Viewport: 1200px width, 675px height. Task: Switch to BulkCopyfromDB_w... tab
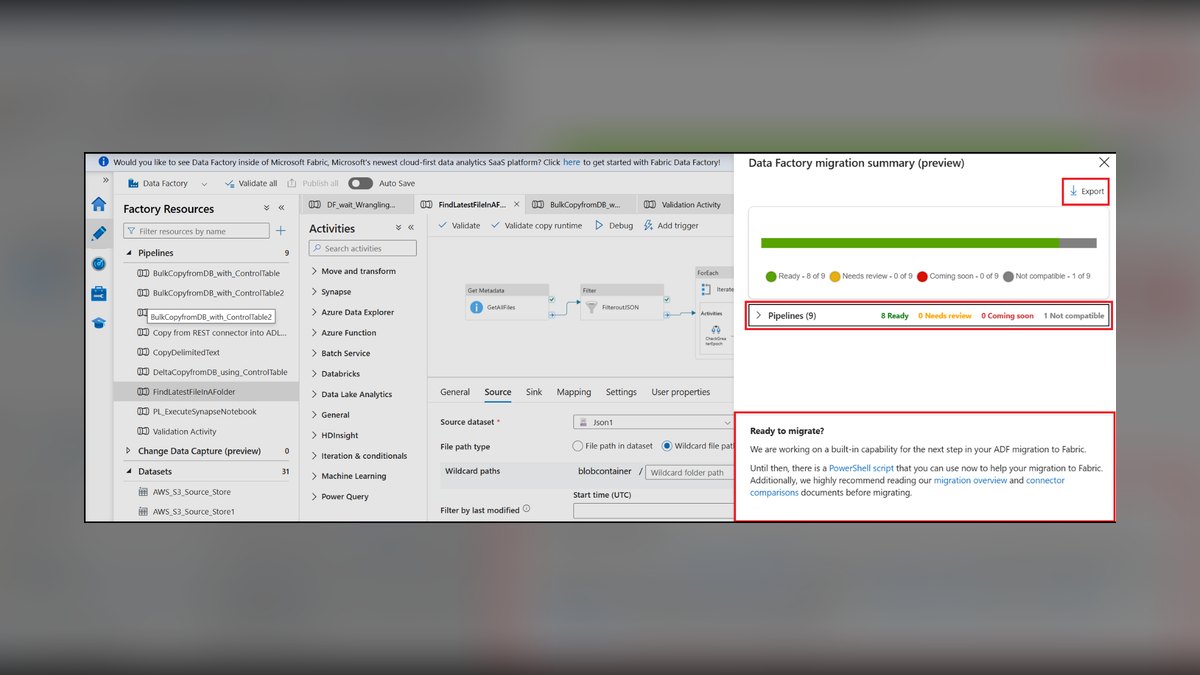point(580,204)
